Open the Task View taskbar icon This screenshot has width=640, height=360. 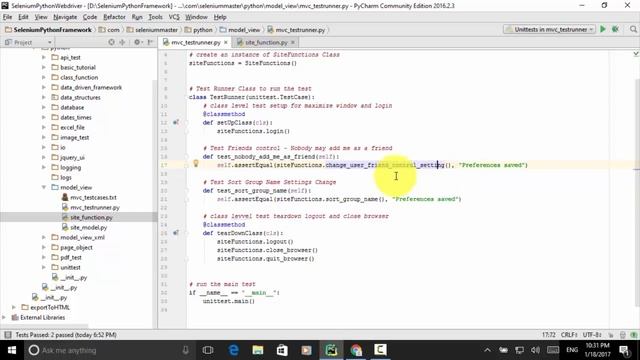[208, 350]
